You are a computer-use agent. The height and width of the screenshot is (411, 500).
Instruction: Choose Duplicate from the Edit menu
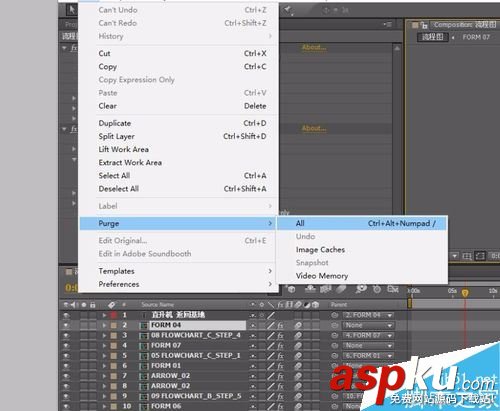pyautogui.click(x=178, y=123)
